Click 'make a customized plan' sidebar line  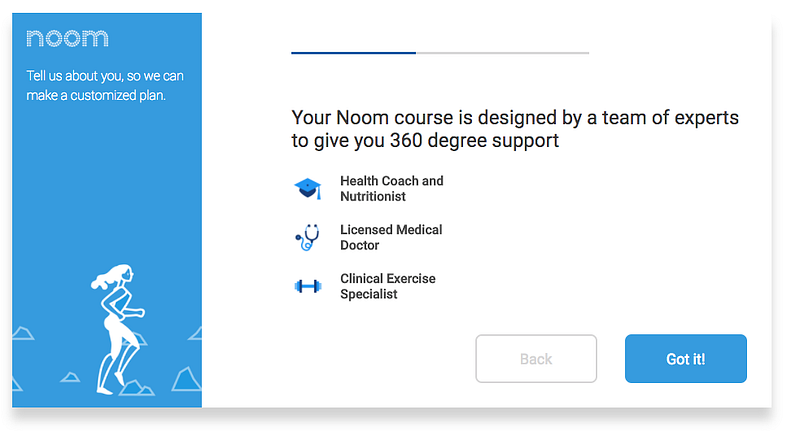point(96,95)
